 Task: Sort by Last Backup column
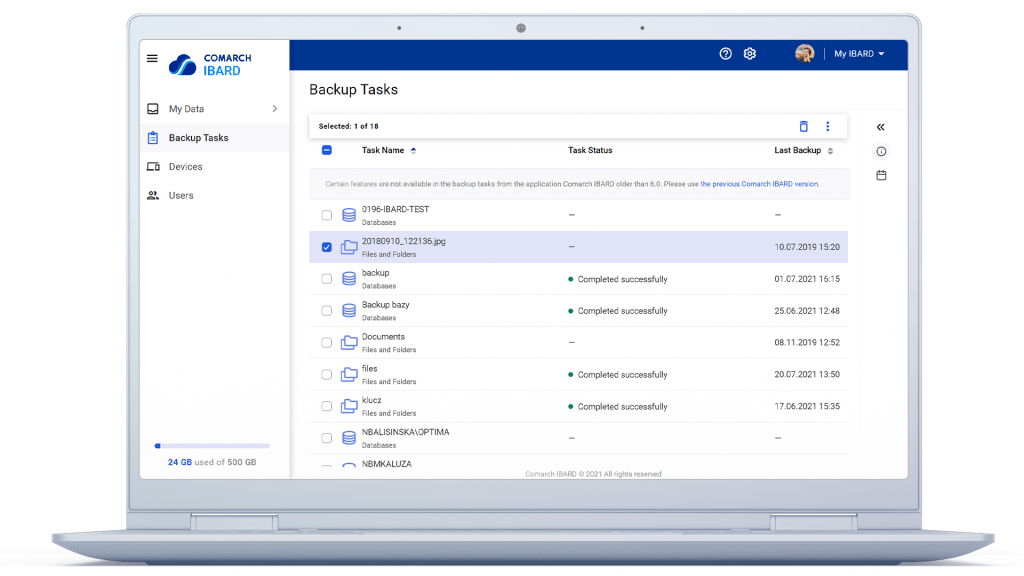coord(804,150)
